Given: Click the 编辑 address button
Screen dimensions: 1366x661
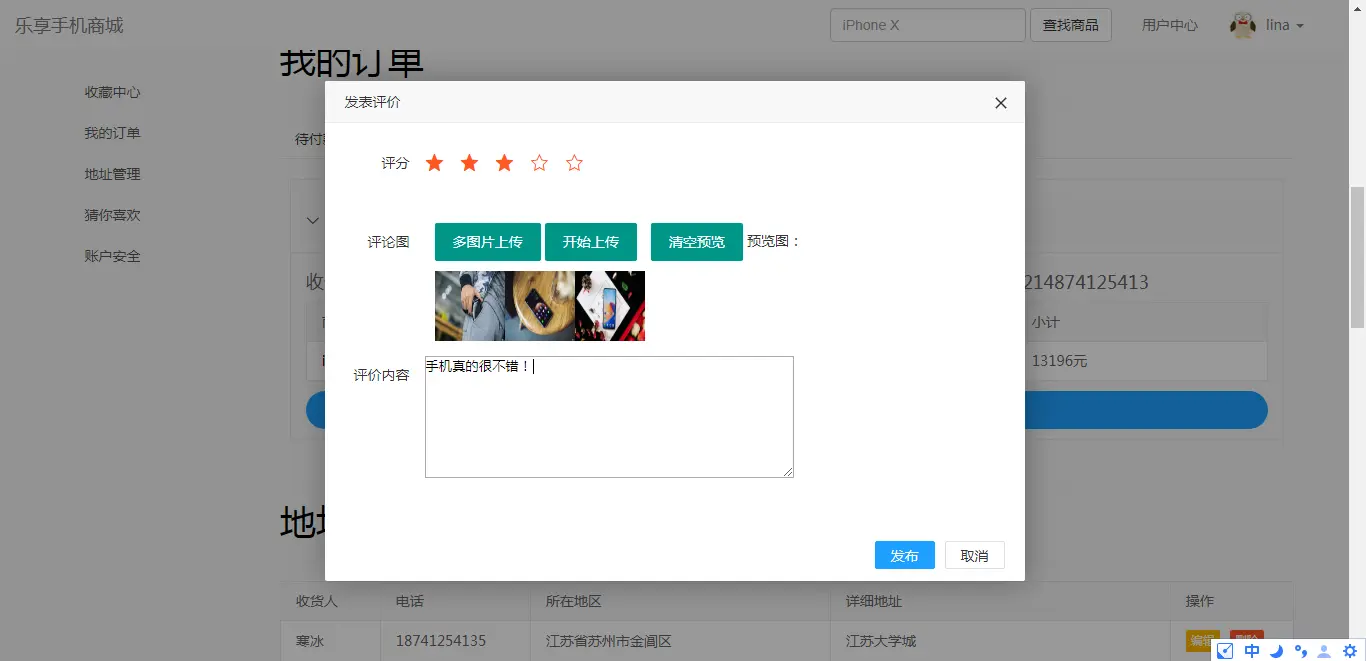Looking at the screenshot, I should tap(1203, 640).
